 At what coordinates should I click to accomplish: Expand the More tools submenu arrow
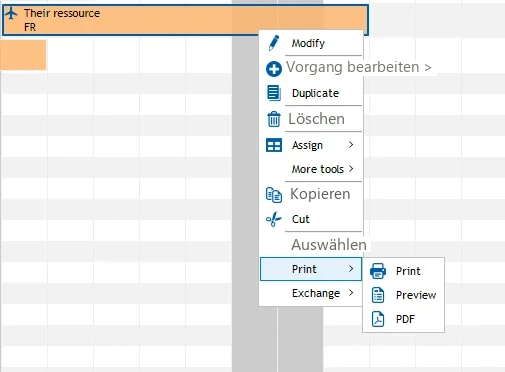pyautogui.click(x=351, y=169)
